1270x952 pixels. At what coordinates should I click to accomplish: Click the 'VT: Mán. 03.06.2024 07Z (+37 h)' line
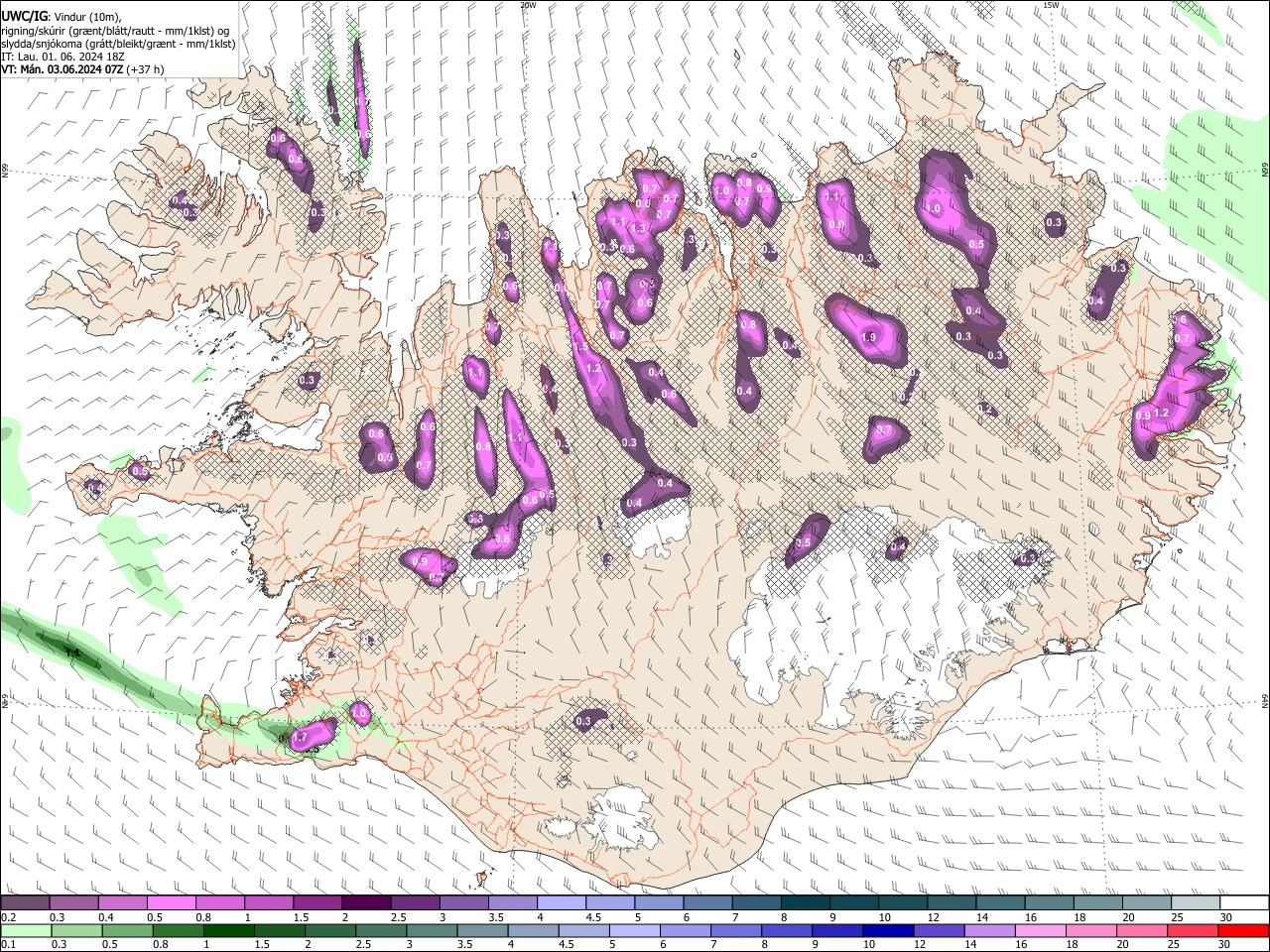click(83, 69)
